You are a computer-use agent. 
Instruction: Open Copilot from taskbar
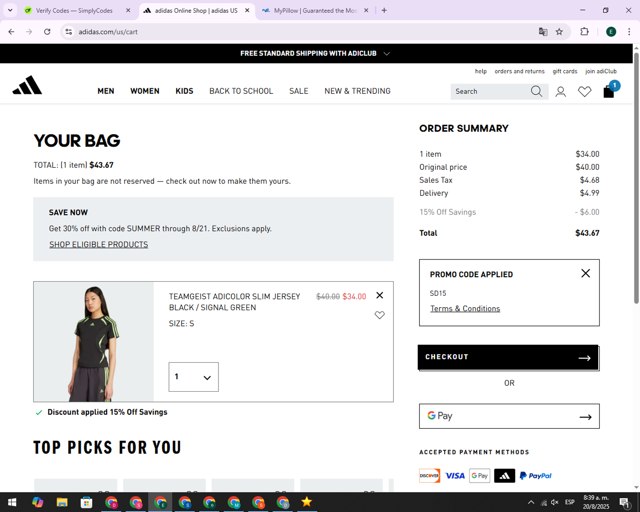(38, 502)
